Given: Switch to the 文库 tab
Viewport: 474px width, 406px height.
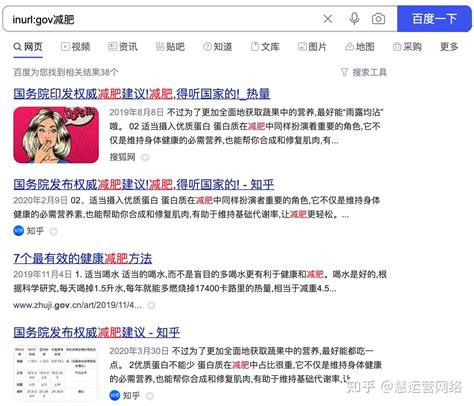Looking at the screenshot, I should click(x=265, y=47).
